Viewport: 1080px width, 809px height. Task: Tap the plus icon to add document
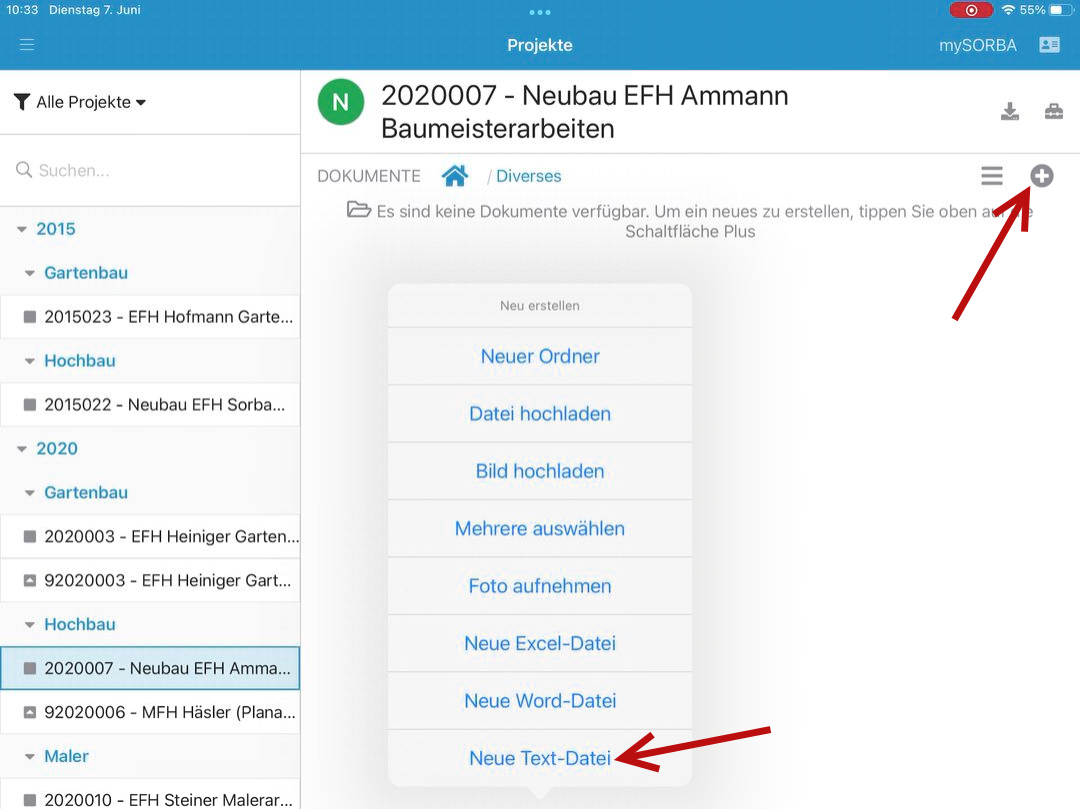pos(1042,176)
